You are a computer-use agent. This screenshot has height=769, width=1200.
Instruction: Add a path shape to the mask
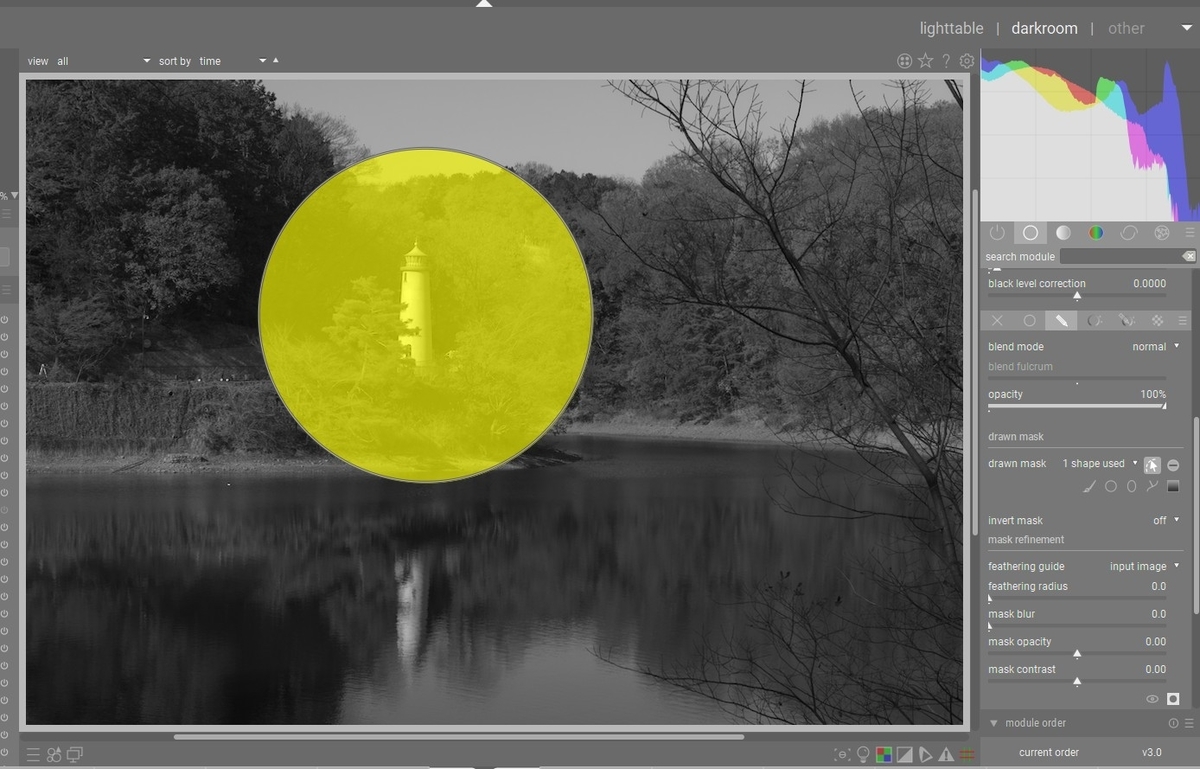pos(1152,486)
